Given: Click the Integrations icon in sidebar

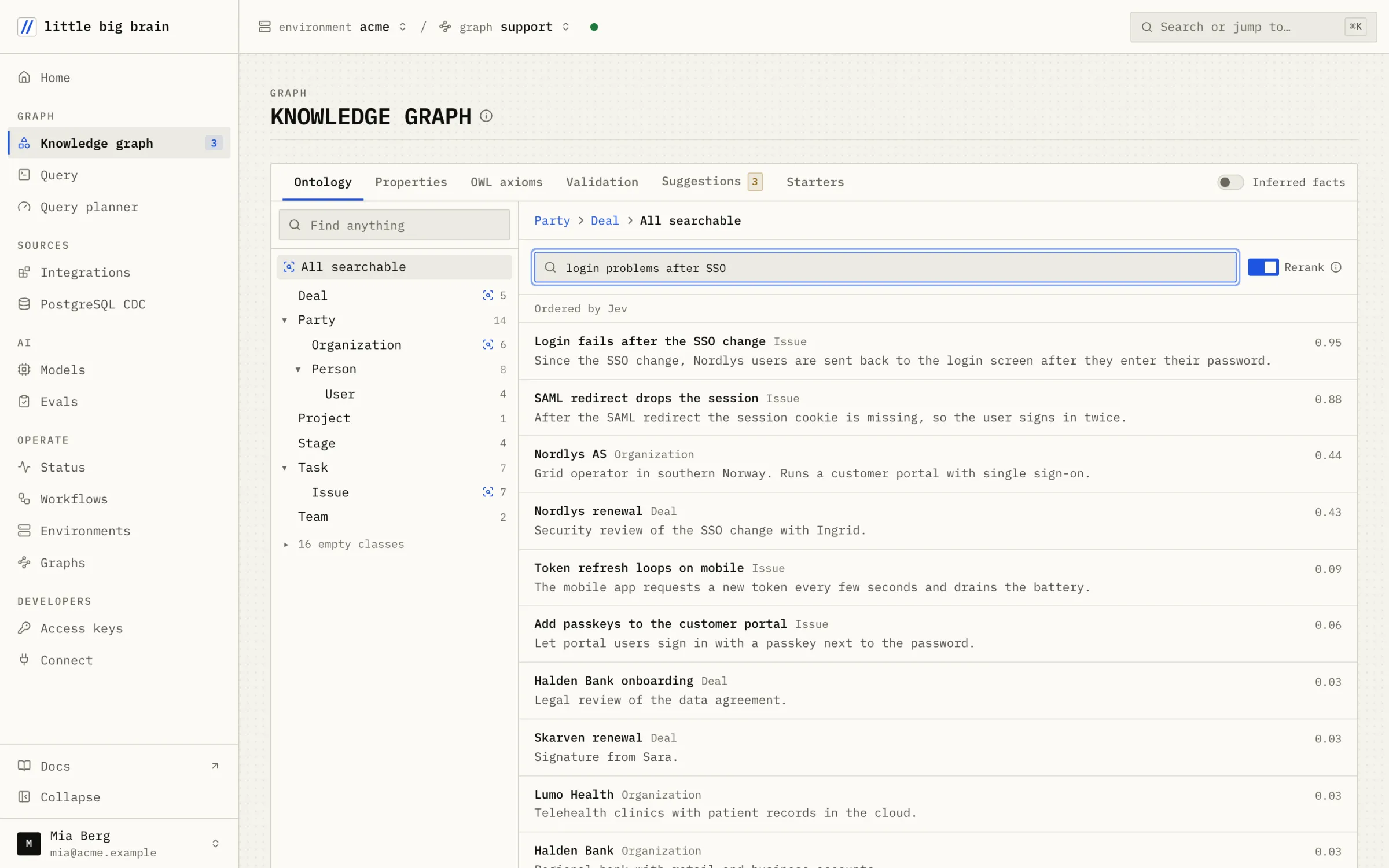Looking at the screenshot, I should pyautogui.click(x=24, y=272).
